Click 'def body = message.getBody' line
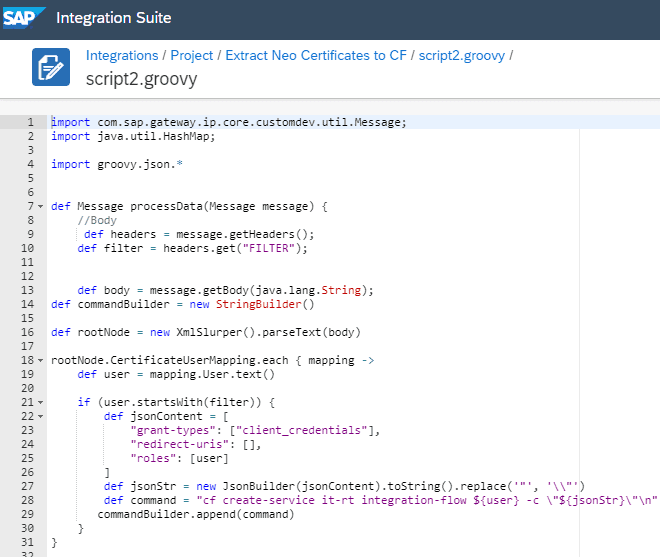 [x=225, y=290]
